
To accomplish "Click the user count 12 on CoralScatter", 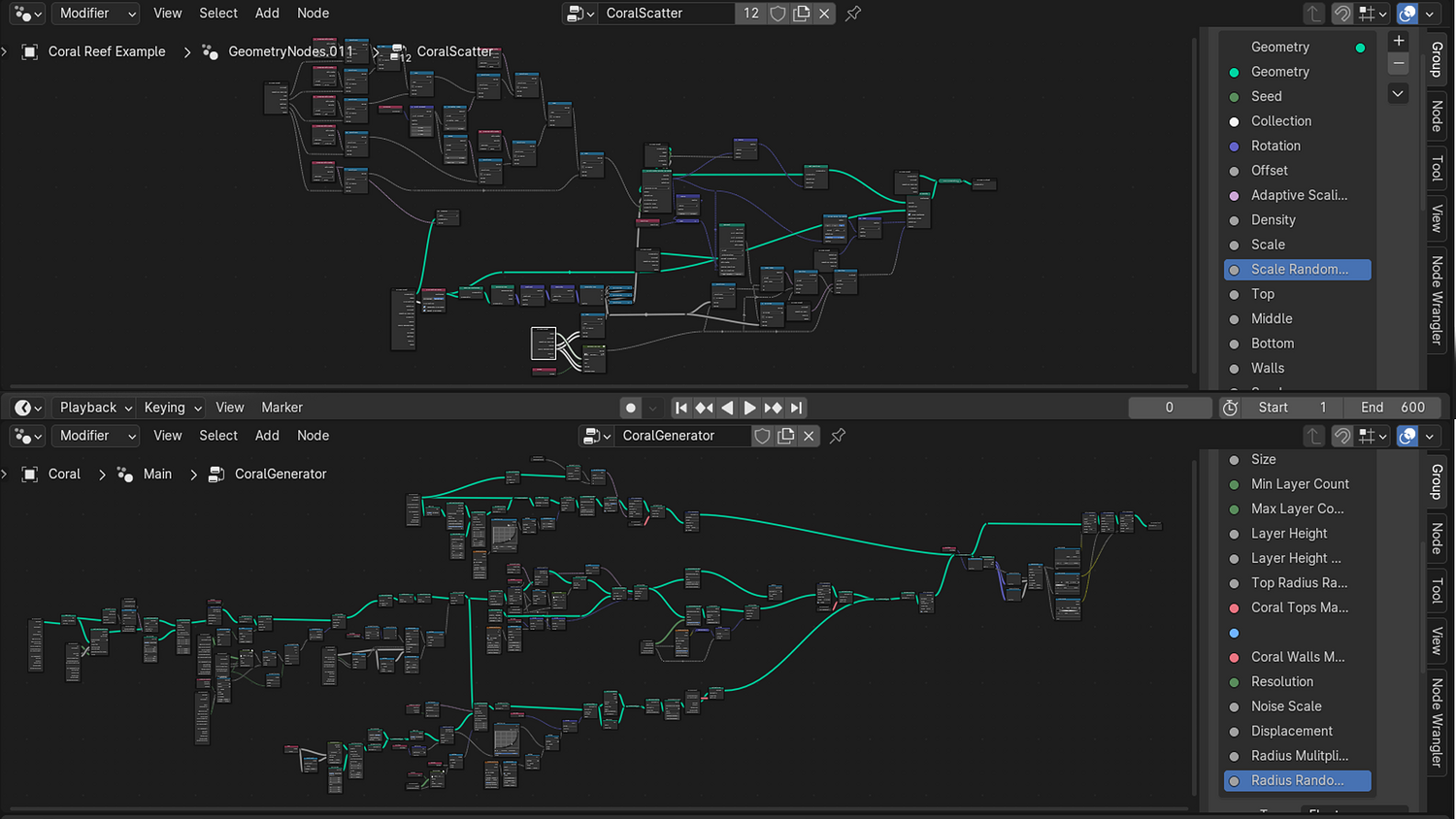I will point(750,14).
